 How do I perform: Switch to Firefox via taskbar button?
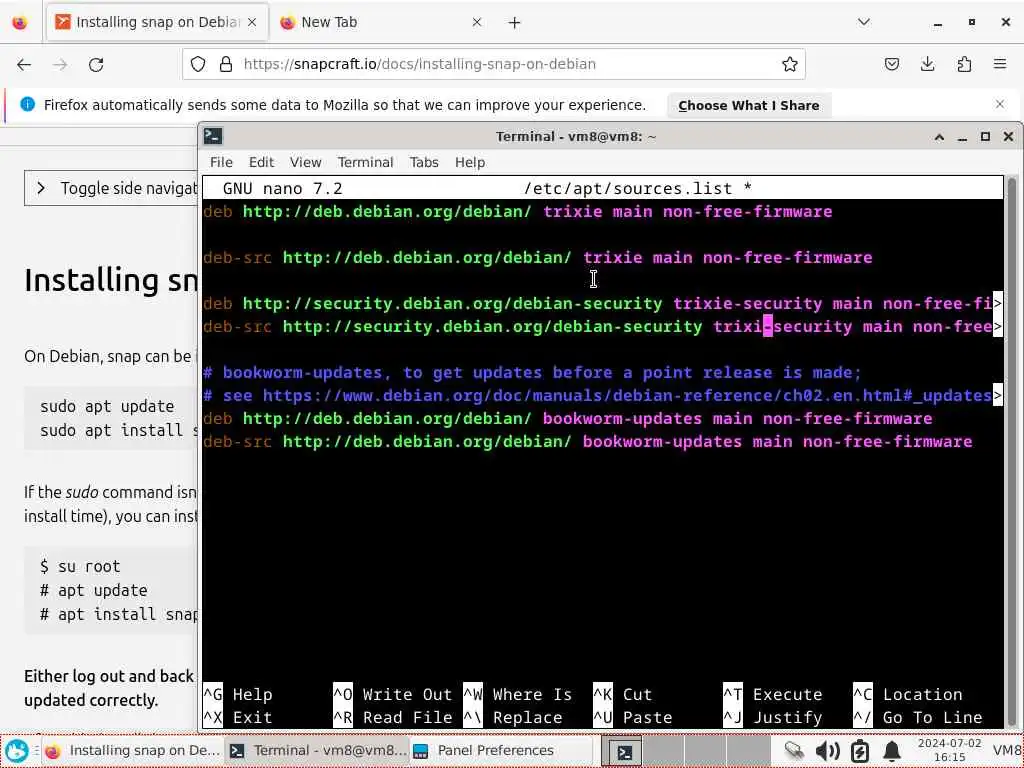pyautogui.click(x=133, y=750)
